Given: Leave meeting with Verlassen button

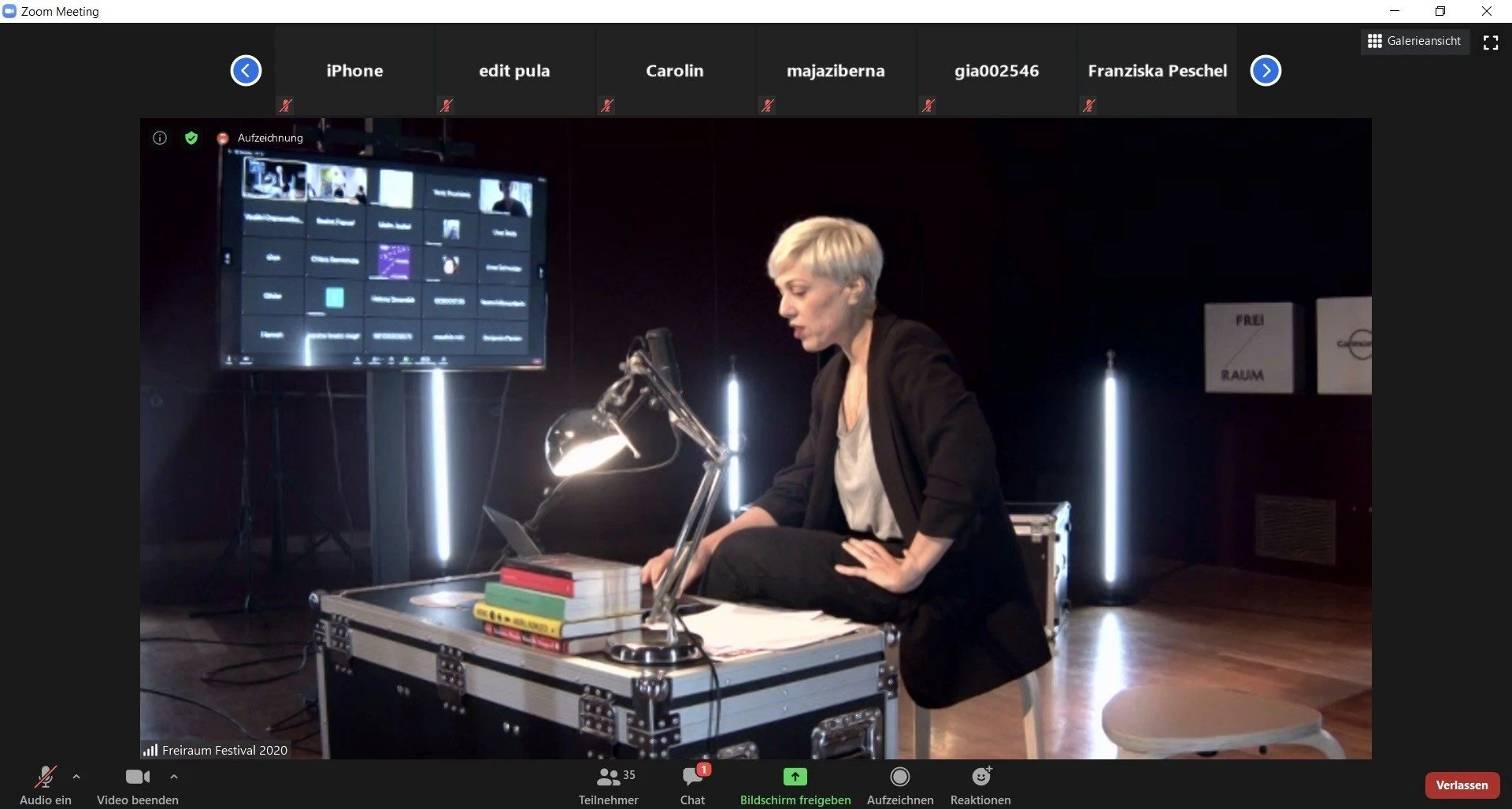Looking at the screenshot, I should pos(1462,785).
